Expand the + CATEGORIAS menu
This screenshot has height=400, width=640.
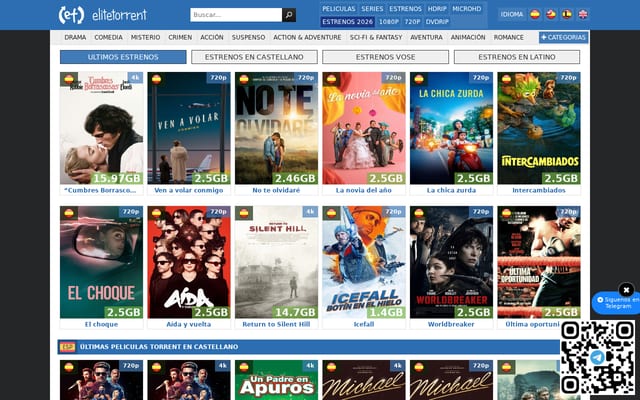pyautogui.click(x=563, y=37)
